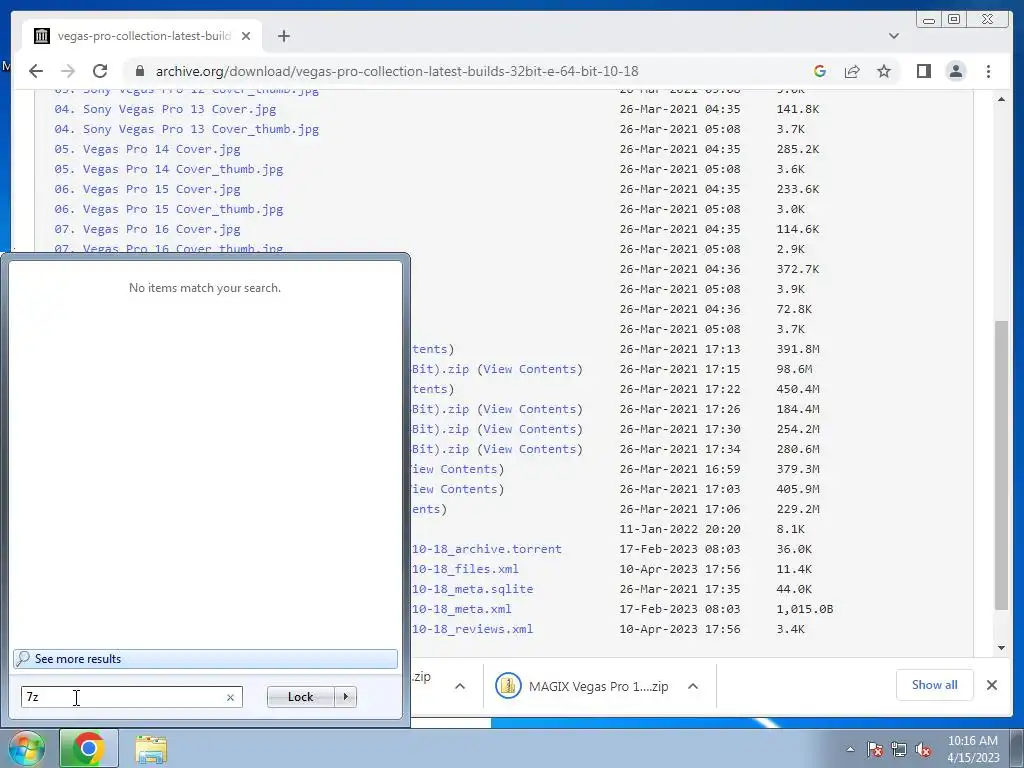The width and height of the screenshot is (1024, 768).
Task: Open 06. Vegas Pro 15 Cover.jpg
Action: 148,189
